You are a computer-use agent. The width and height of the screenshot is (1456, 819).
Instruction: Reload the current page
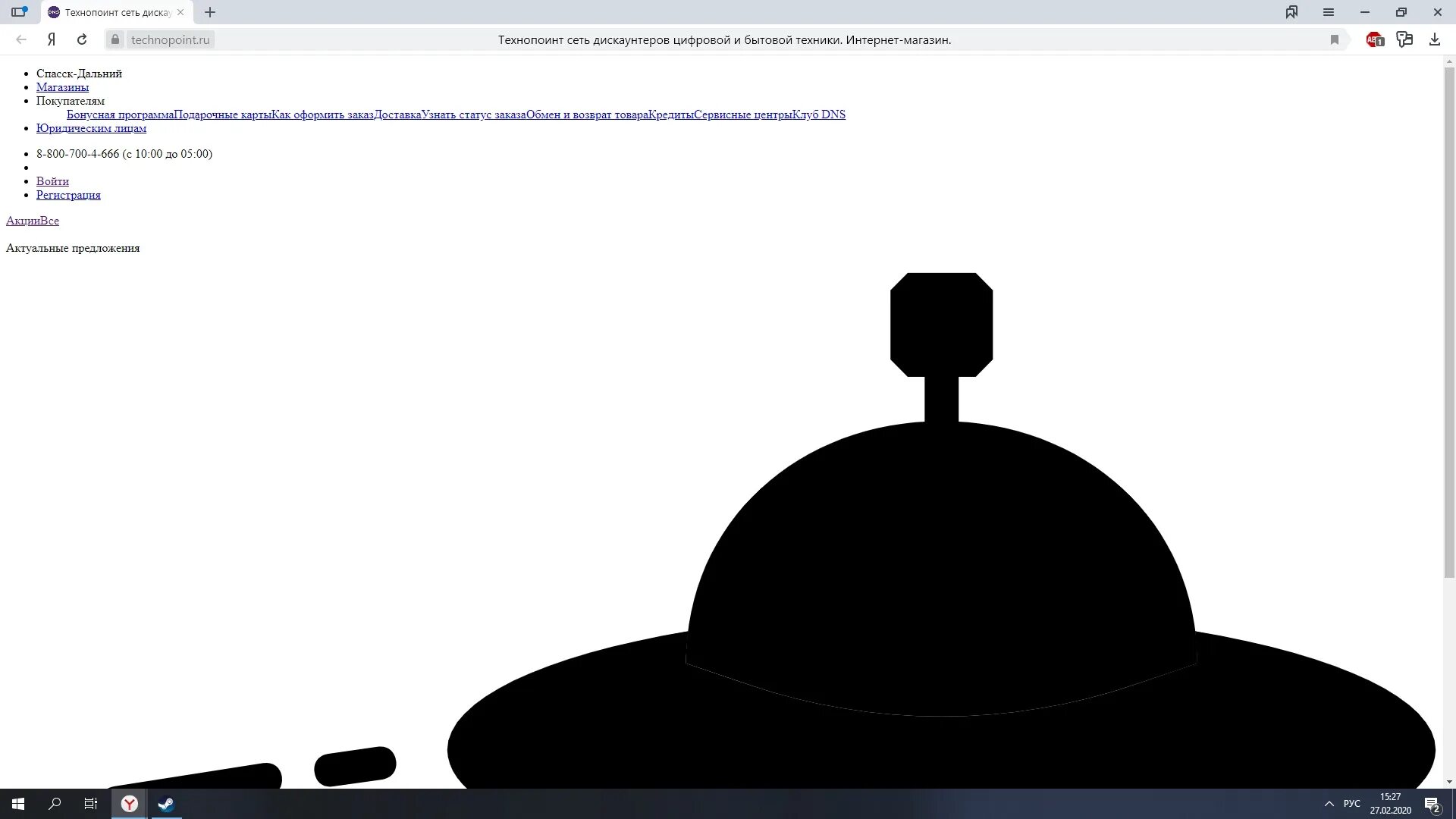point(82,39)
